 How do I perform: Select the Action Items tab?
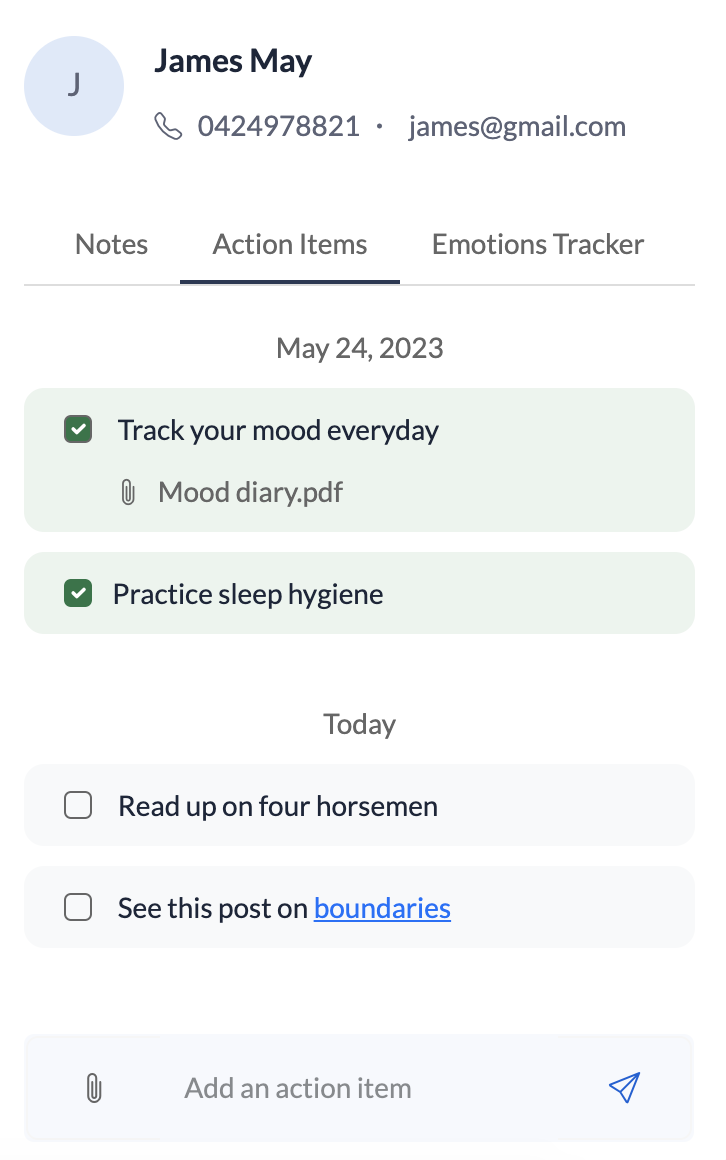pos(290,245)
